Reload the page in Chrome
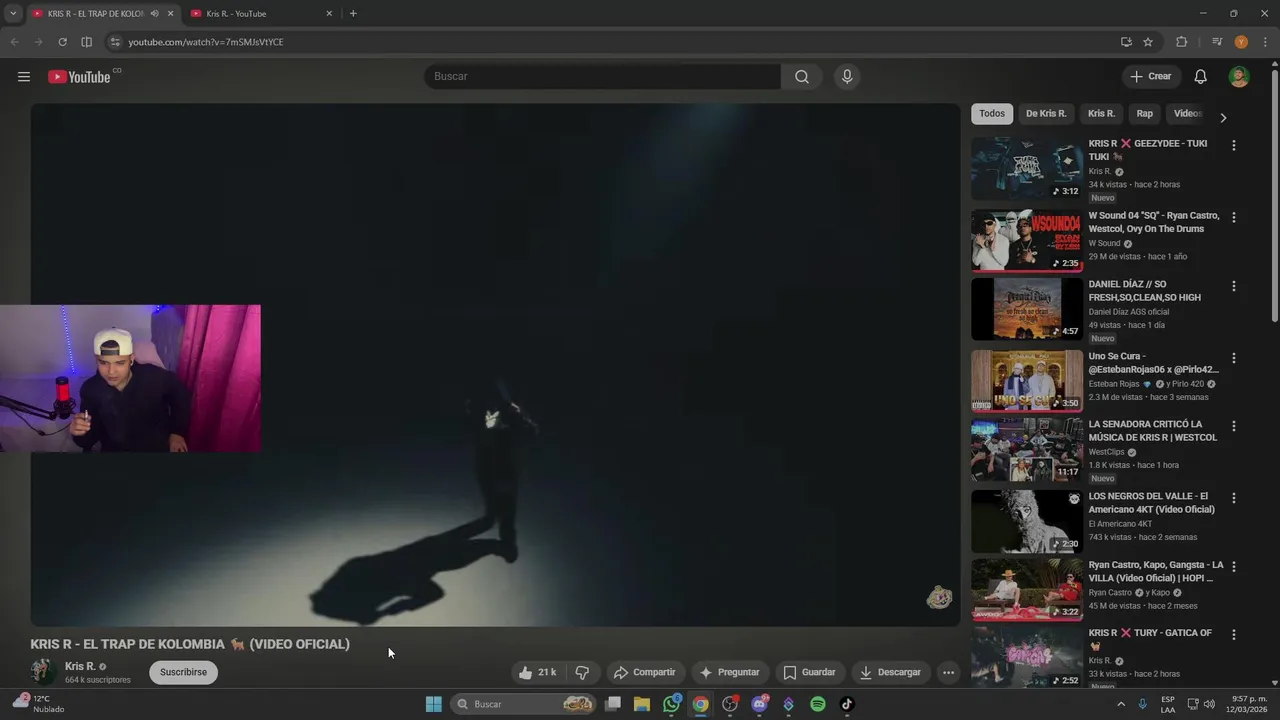 62,42
